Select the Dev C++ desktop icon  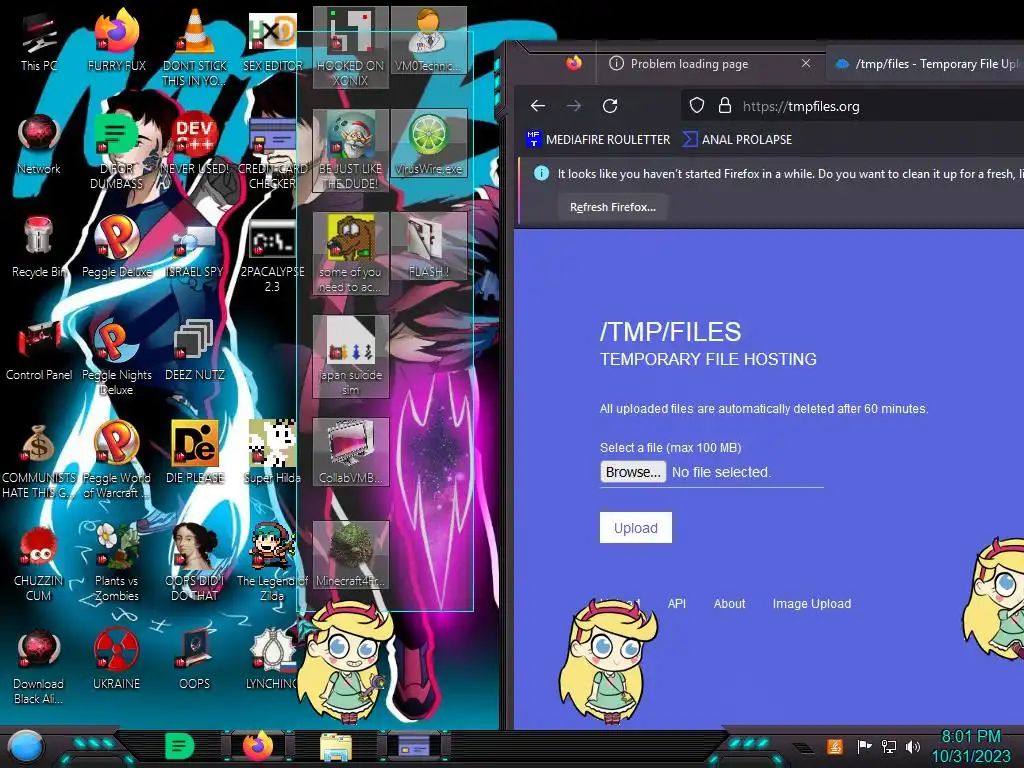195,145
